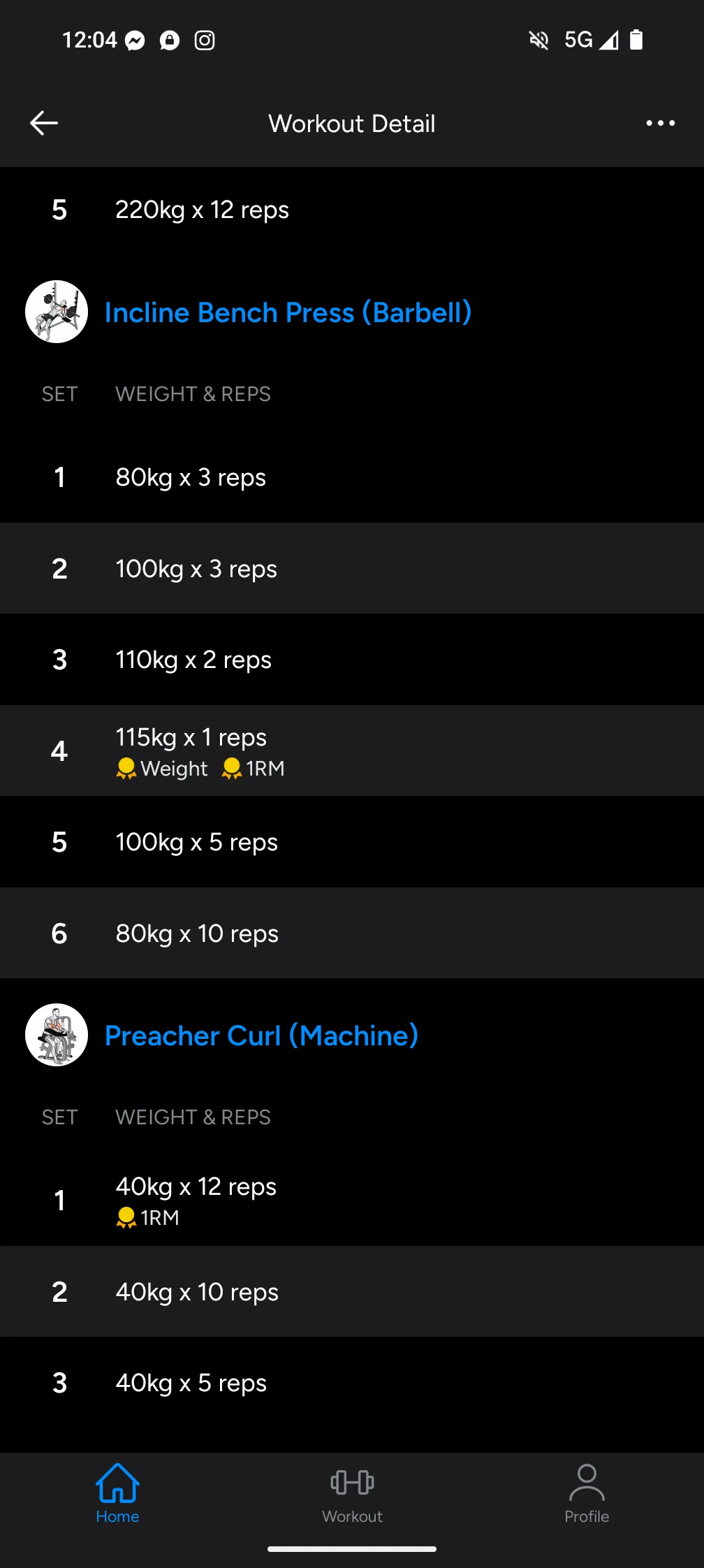This screenshot has height=1568, width=704.
Task: Select the 80kg x 10 reps set row
Action: [352, 934]
